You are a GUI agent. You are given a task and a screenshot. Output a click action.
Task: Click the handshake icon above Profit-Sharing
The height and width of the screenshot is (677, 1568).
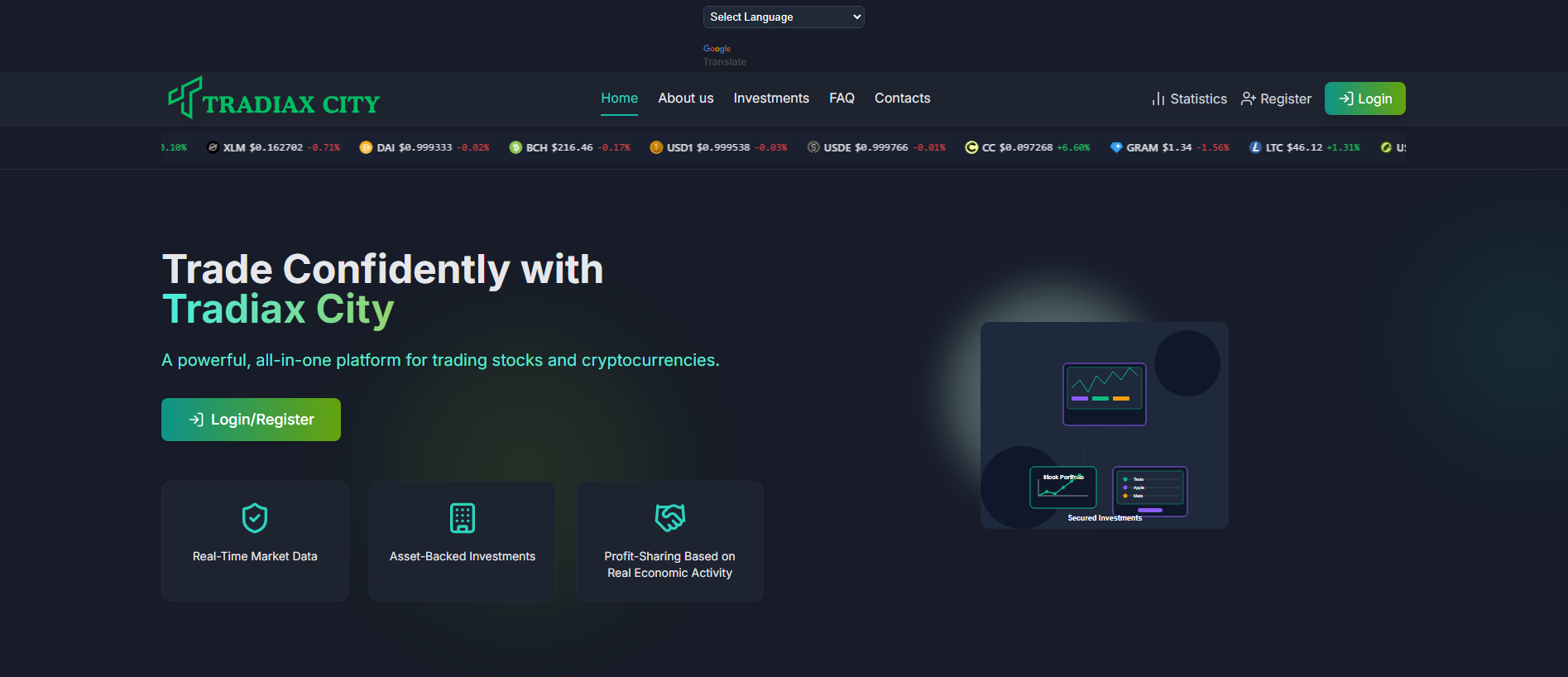[670, 518]
